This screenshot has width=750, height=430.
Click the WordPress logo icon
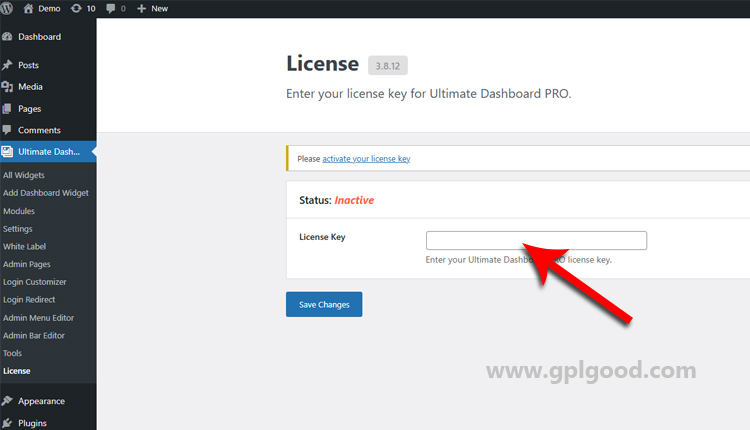click(9, 8)
